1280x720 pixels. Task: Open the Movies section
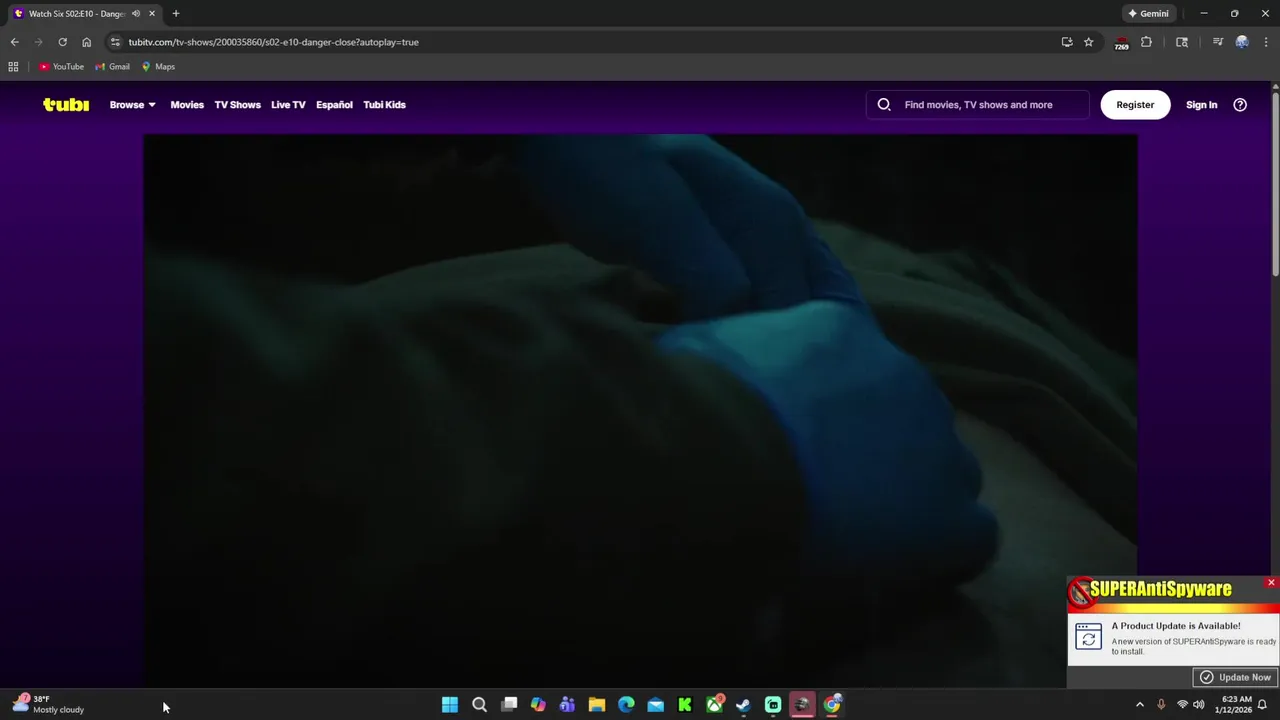187,105
